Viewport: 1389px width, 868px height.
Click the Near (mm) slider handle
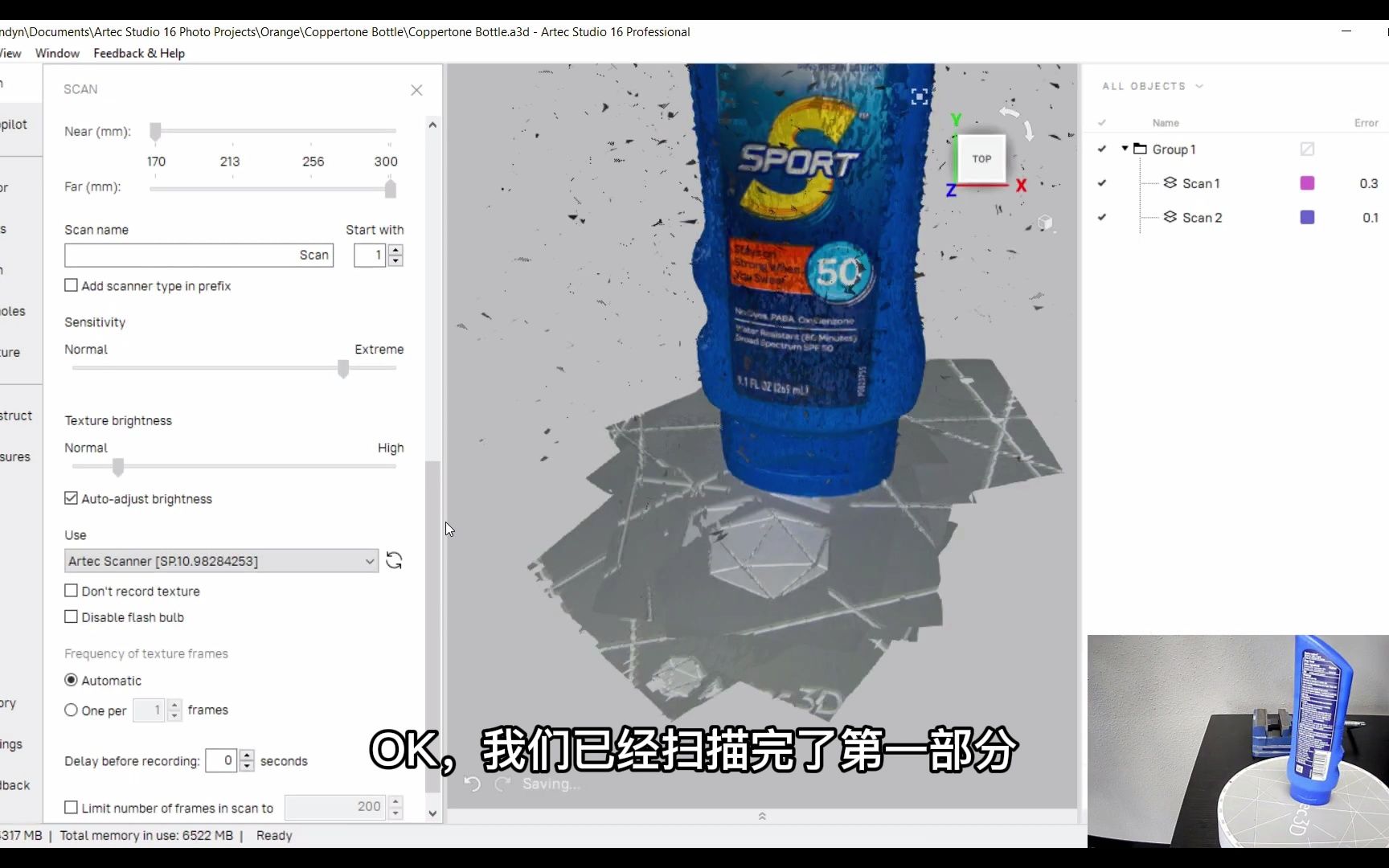point(155,131)
